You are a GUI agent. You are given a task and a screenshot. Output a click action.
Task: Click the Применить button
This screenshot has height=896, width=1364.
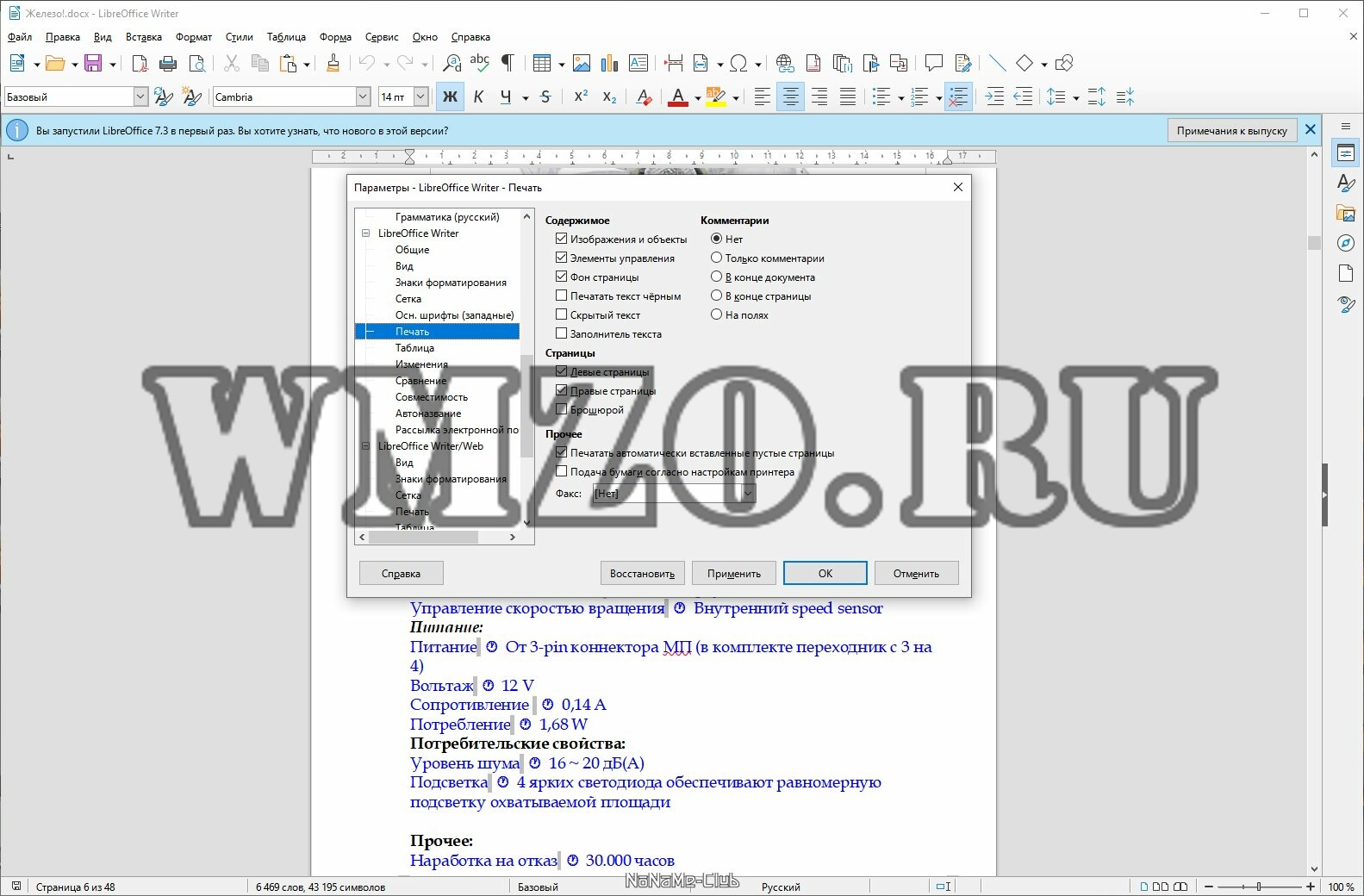tap(734, 574)
